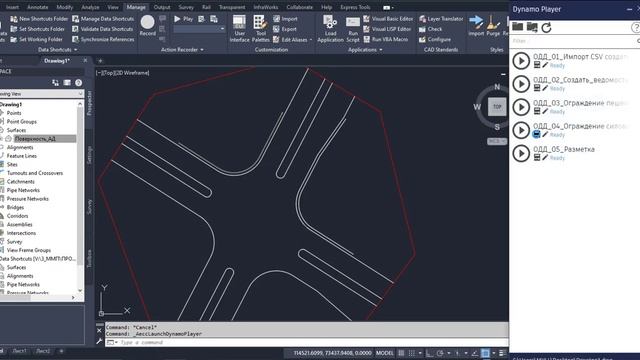Open Manage Data Shortcuts
Screen dimensions: 640x360
coord(103,19)
